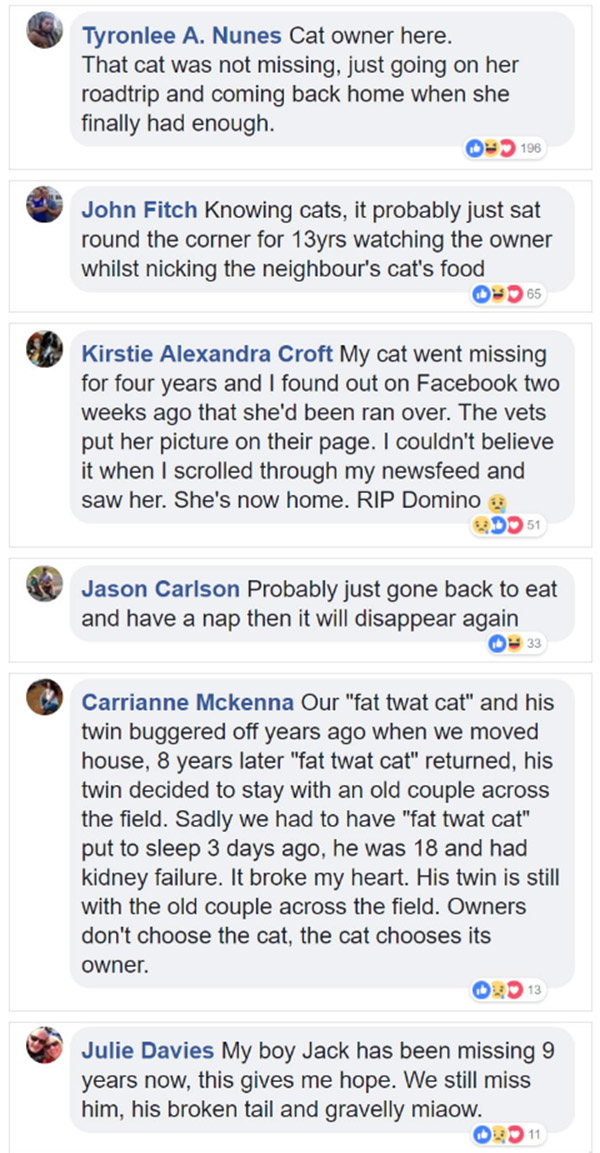600x1153 pixels.
Task: Open Carrianne Mckenna's name link
Action: coord(188,702)
